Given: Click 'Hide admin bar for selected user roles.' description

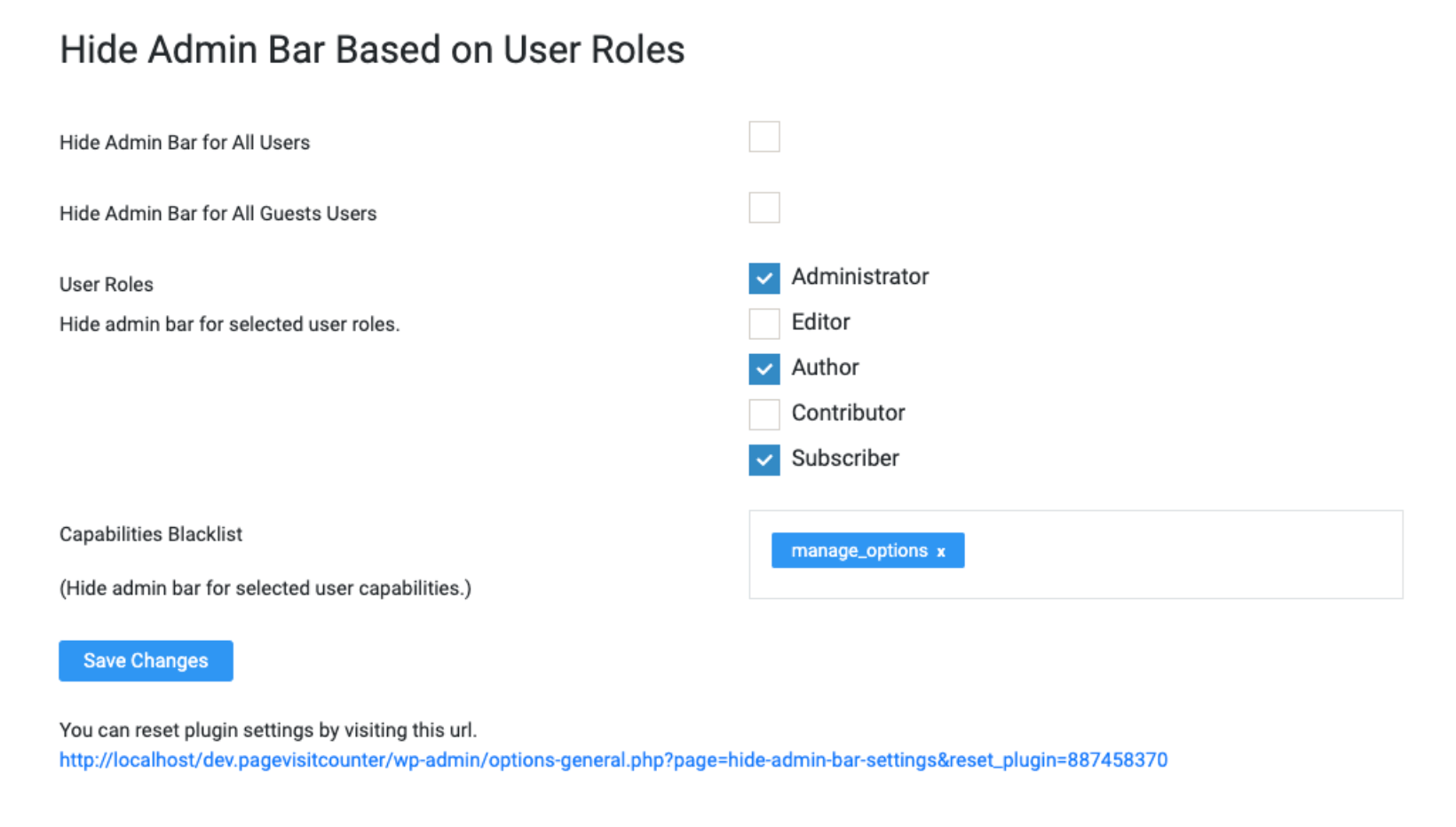Looking at the screenshot, I should tap(229, 325).
